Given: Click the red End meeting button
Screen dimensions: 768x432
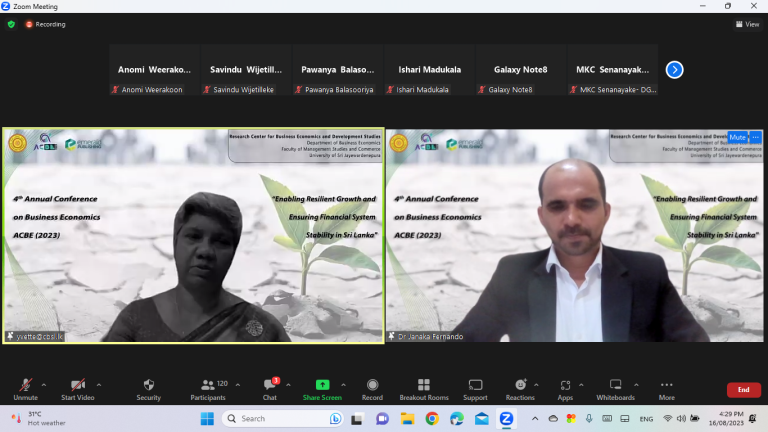Looking at the screenshot, I should click(743, 389).
